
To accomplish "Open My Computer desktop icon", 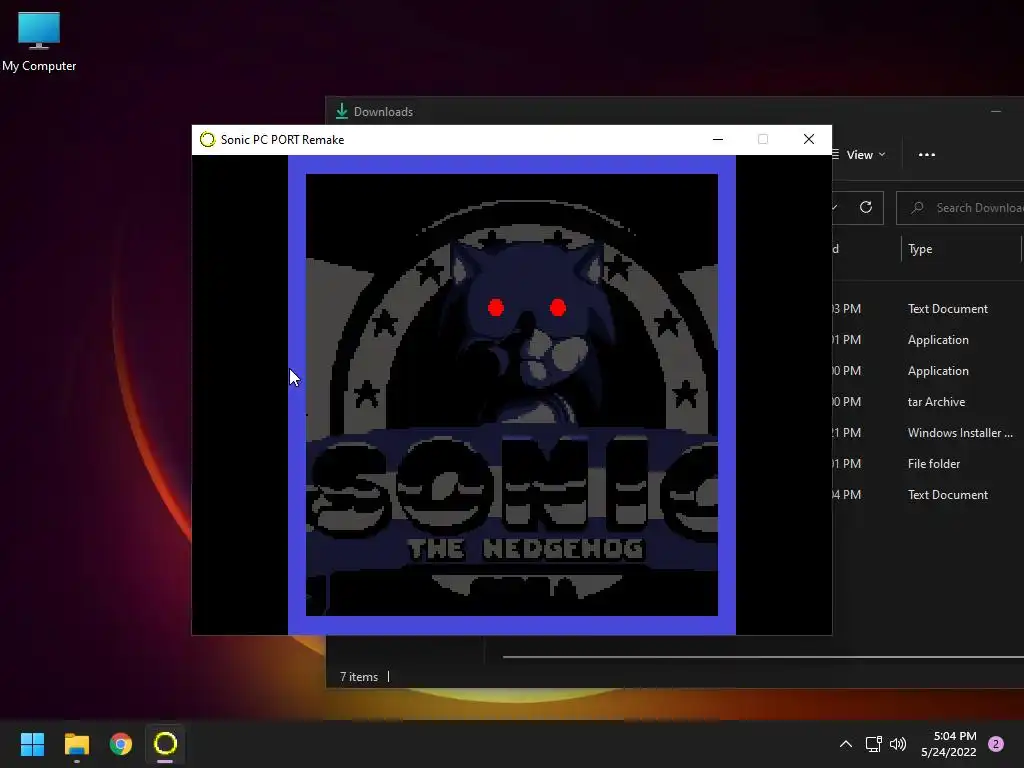I will 39,40.
